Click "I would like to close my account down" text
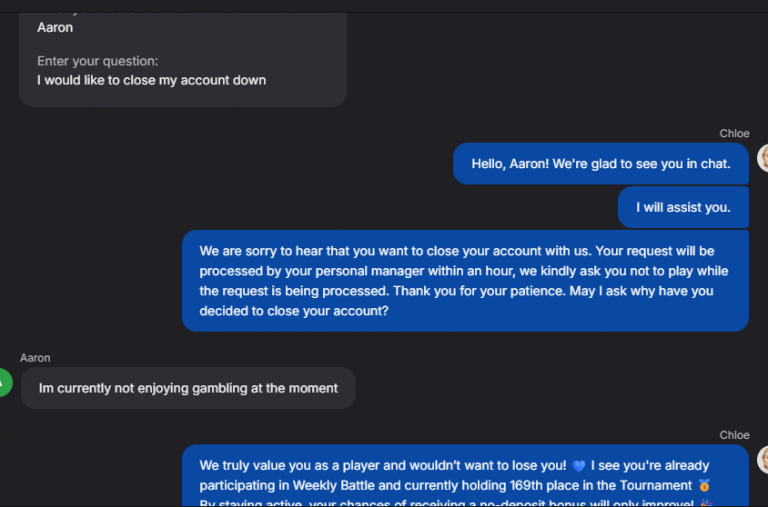768x507 pixels. tap(152, 80)
